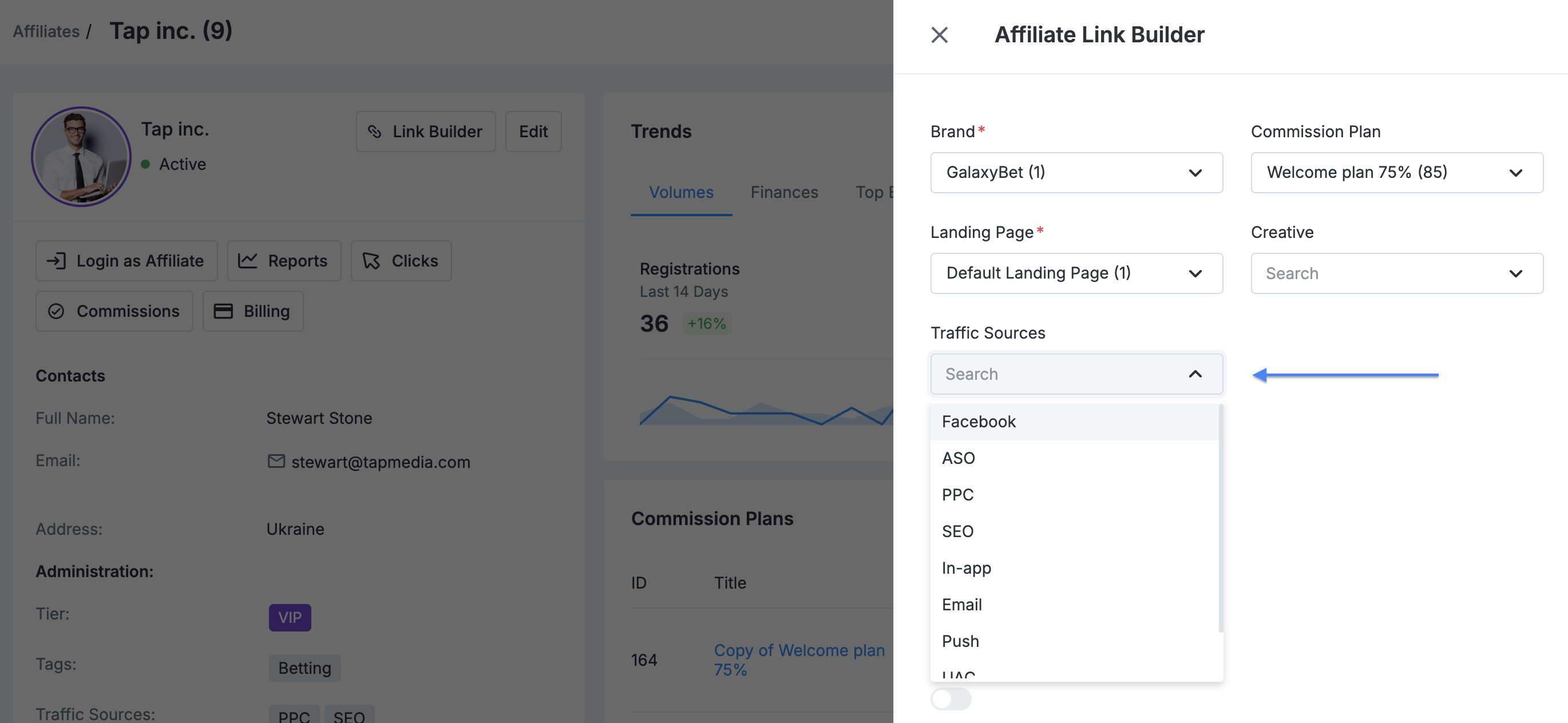Click the Stewart Stone full name

click(319, 418)
